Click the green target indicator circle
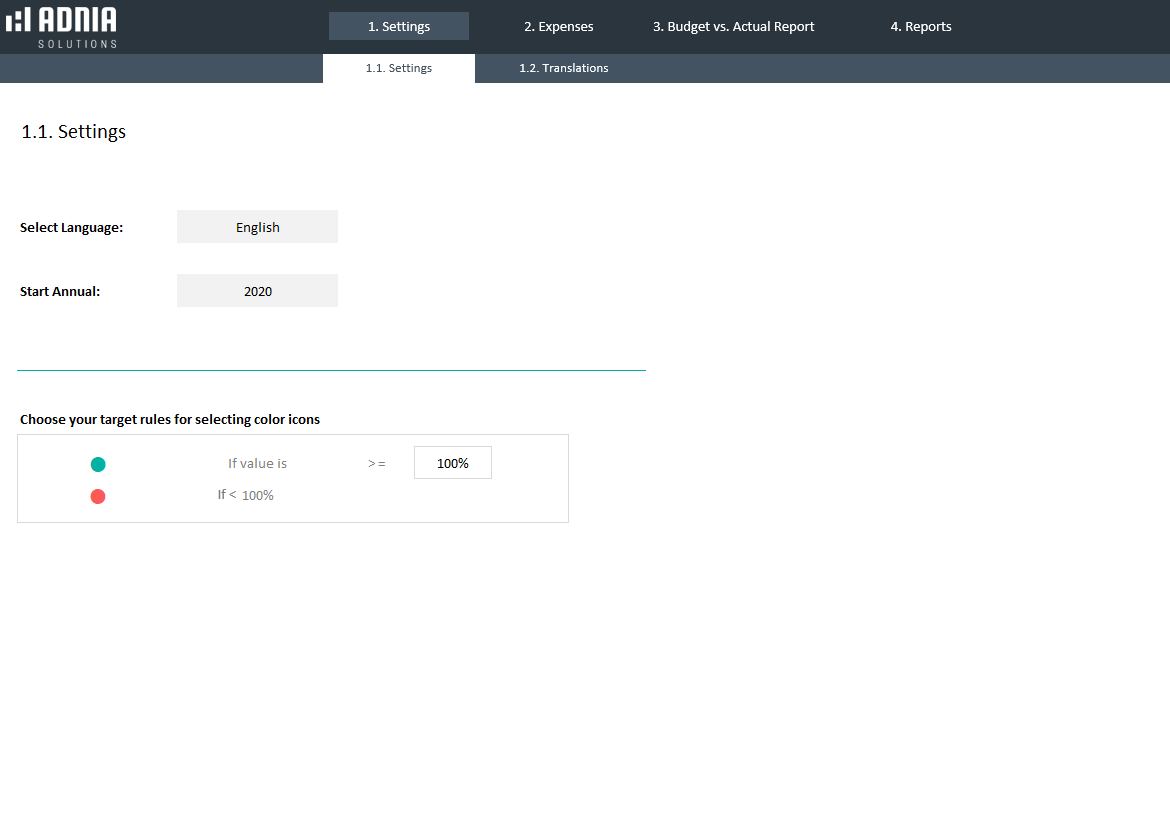Screen dimensions: 1170x822 (98, 464)
